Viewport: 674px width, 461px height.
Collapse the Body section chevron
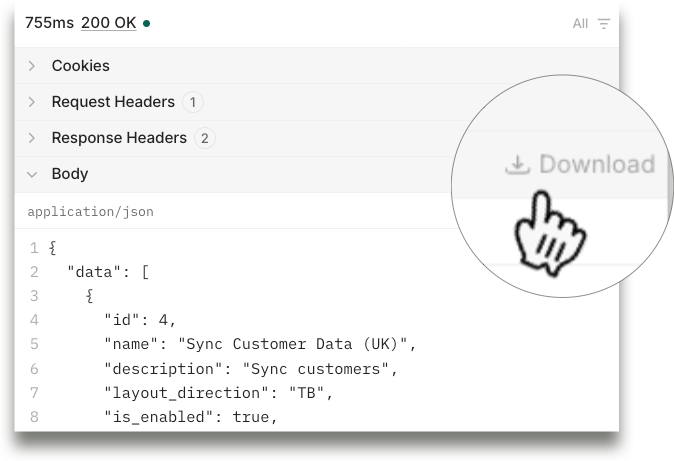click(32, 174)
